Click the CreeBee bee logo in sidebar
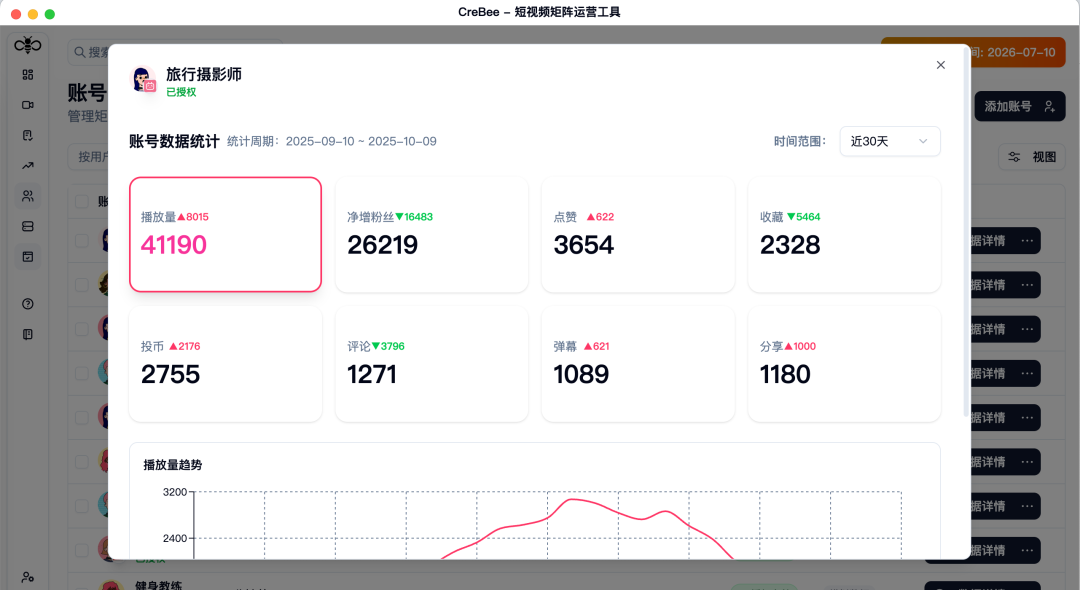The image size is (1080, 590). [x=28, y=45]
